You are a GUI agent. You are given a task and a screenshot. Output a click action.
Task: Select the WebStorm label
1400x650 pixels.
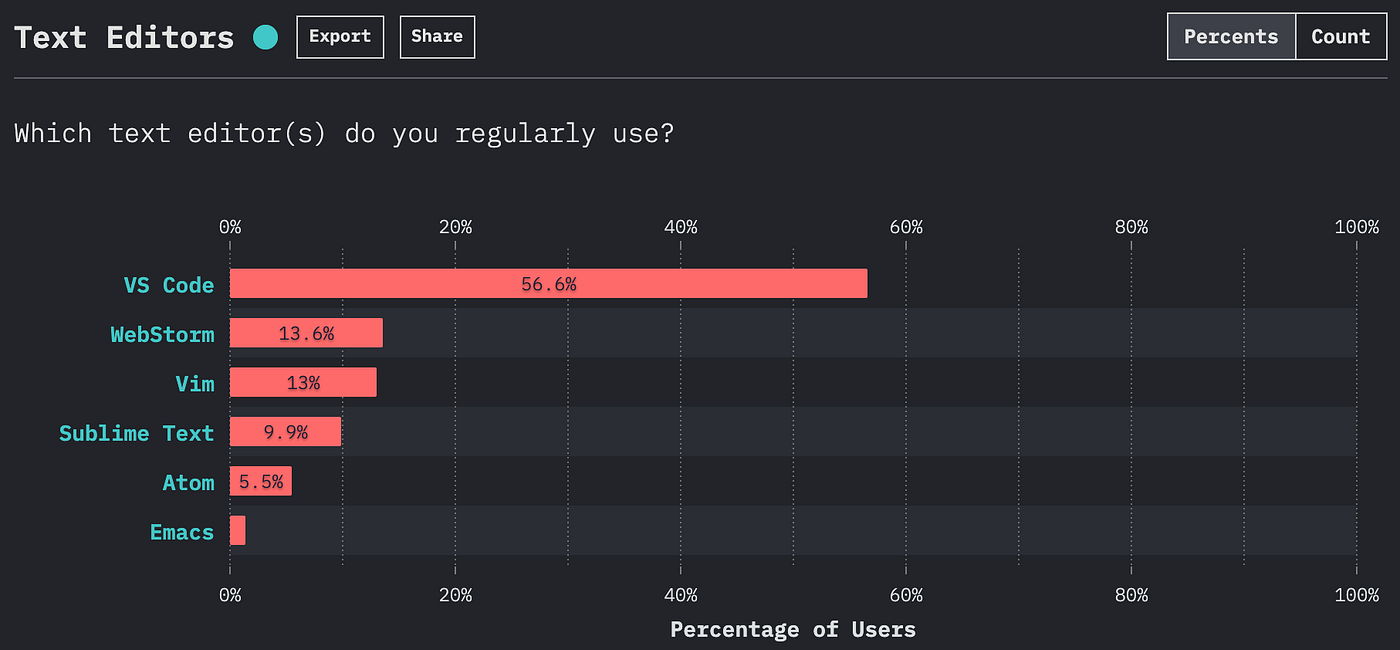tap(163, 334)
